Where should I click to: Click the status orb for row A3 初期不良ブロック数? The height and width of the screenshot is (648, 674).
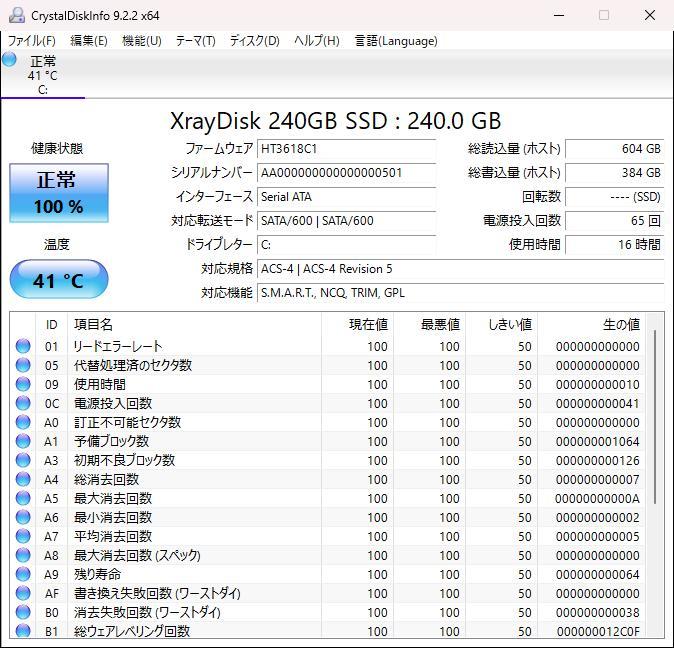coord(23,460)
